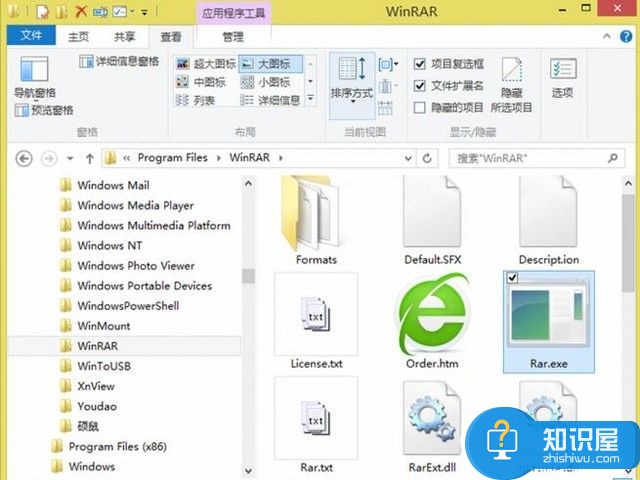The height and width of the screenshot is (480, 640).
Task: Select the Formats folder
Action: pyautogui.click(x=316, y=221)
